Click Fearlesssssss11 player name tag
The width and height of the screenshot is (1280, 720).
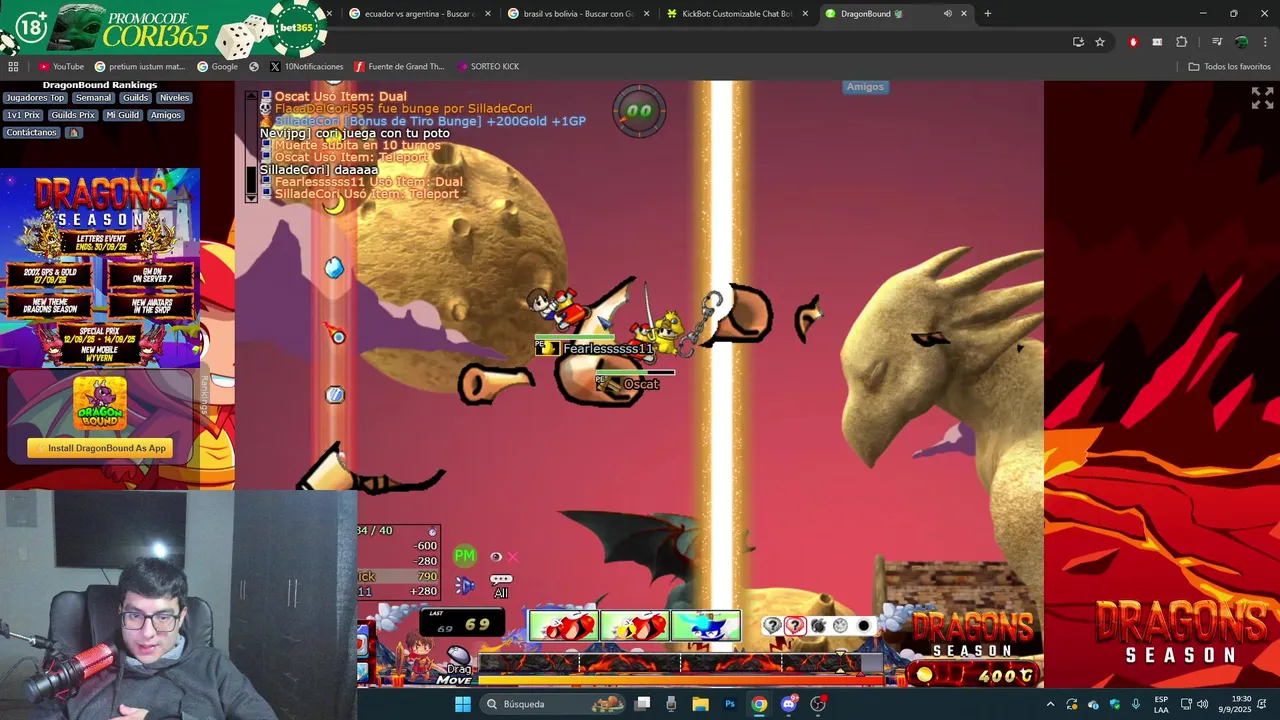coord(607,349)
